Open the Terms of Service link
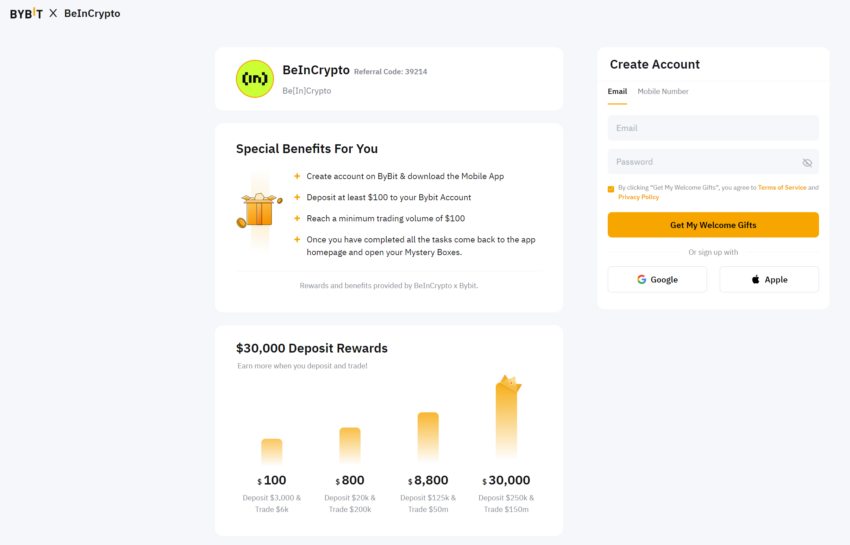Screen dimensions: 850x545 (x=782, y=188)
